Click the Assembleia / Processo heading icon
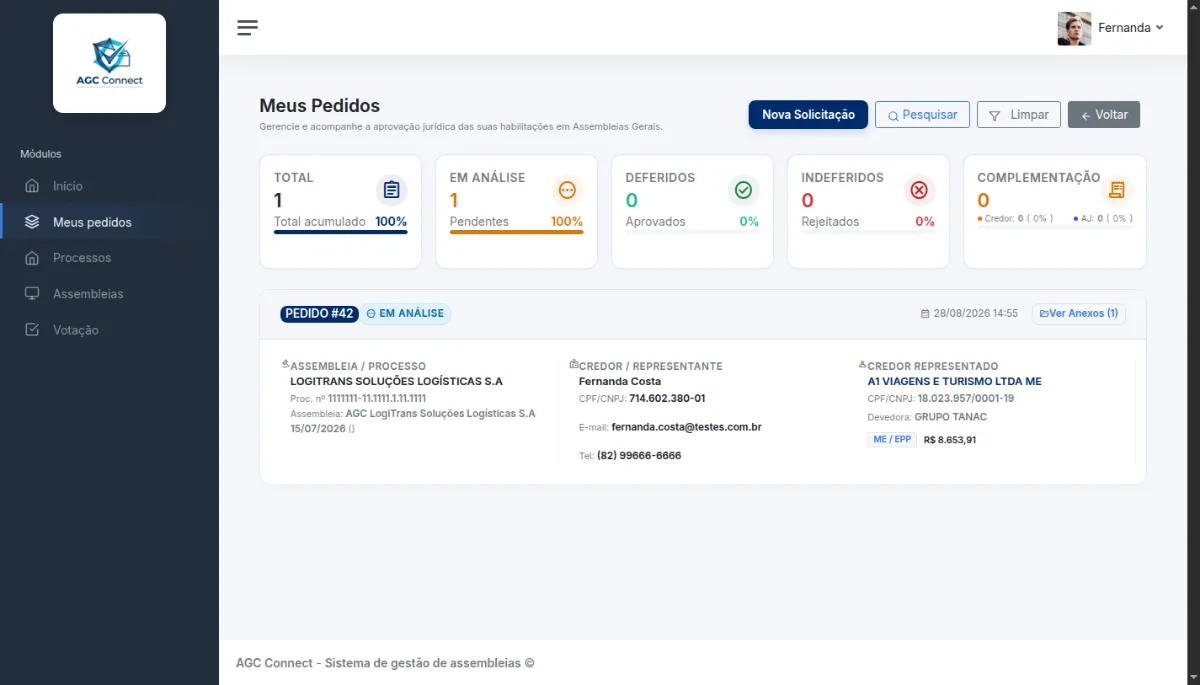 point(286,364)
